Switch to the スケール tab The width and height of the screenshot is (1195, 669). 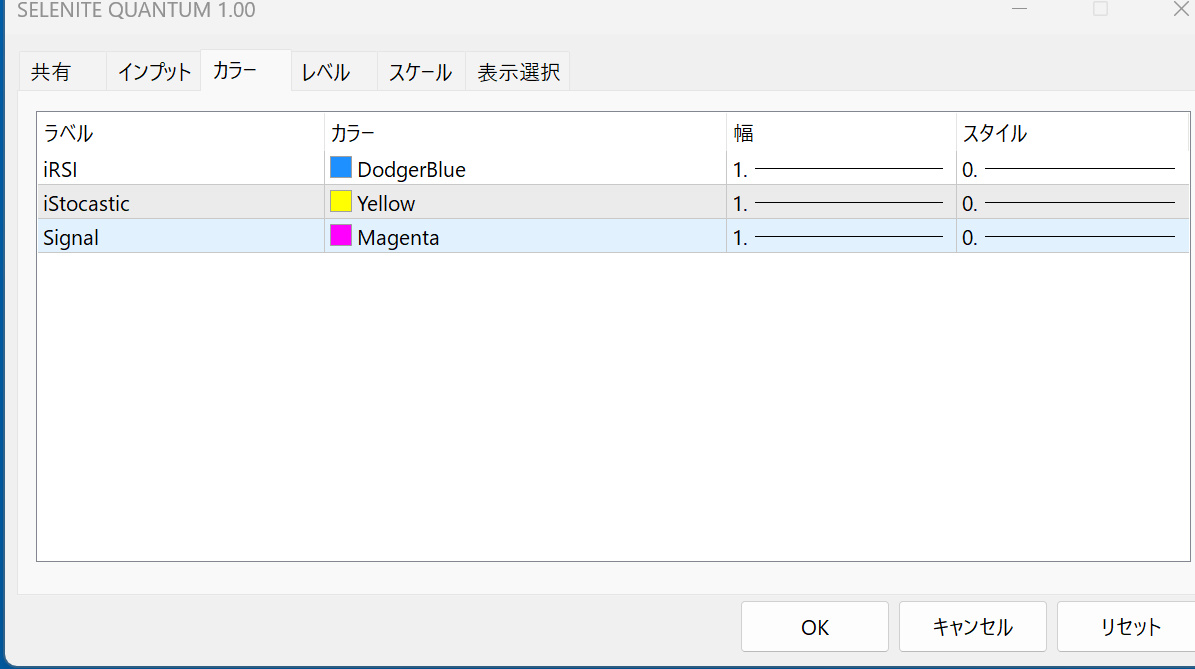pyautogui.click(x=421, y=72)
